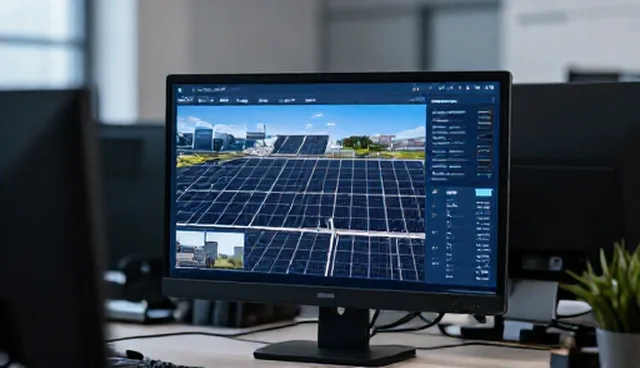This screenshot has height=368, width=640.
Task: Open the inset camera thumbnail in main view
Action: coord(210,249)
